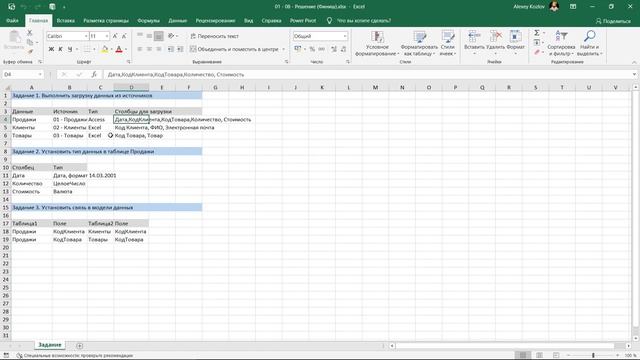Switch to the 'Данные' ribbon tab

[178, 20]
